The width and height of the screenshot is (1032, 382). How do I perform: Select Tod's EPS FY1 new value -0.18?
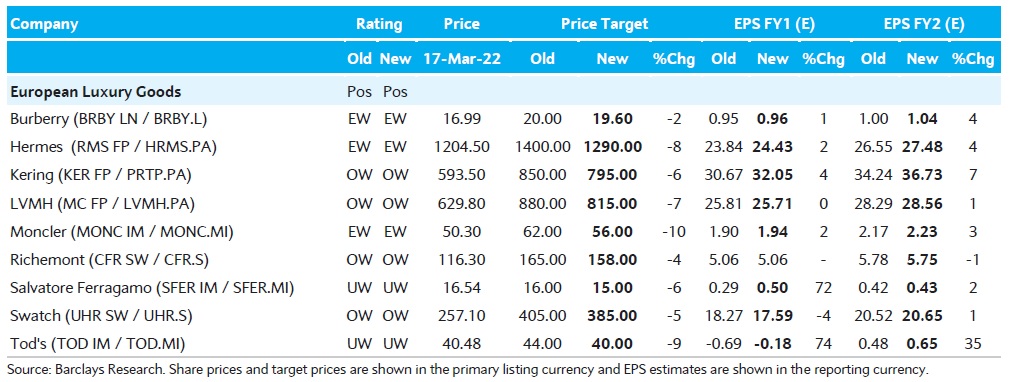point(773,344)
